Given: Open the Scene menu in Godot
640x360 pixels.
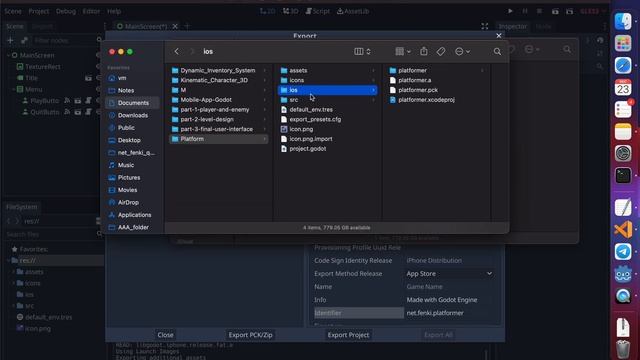Looking at the screenshot, I should 13,11.
